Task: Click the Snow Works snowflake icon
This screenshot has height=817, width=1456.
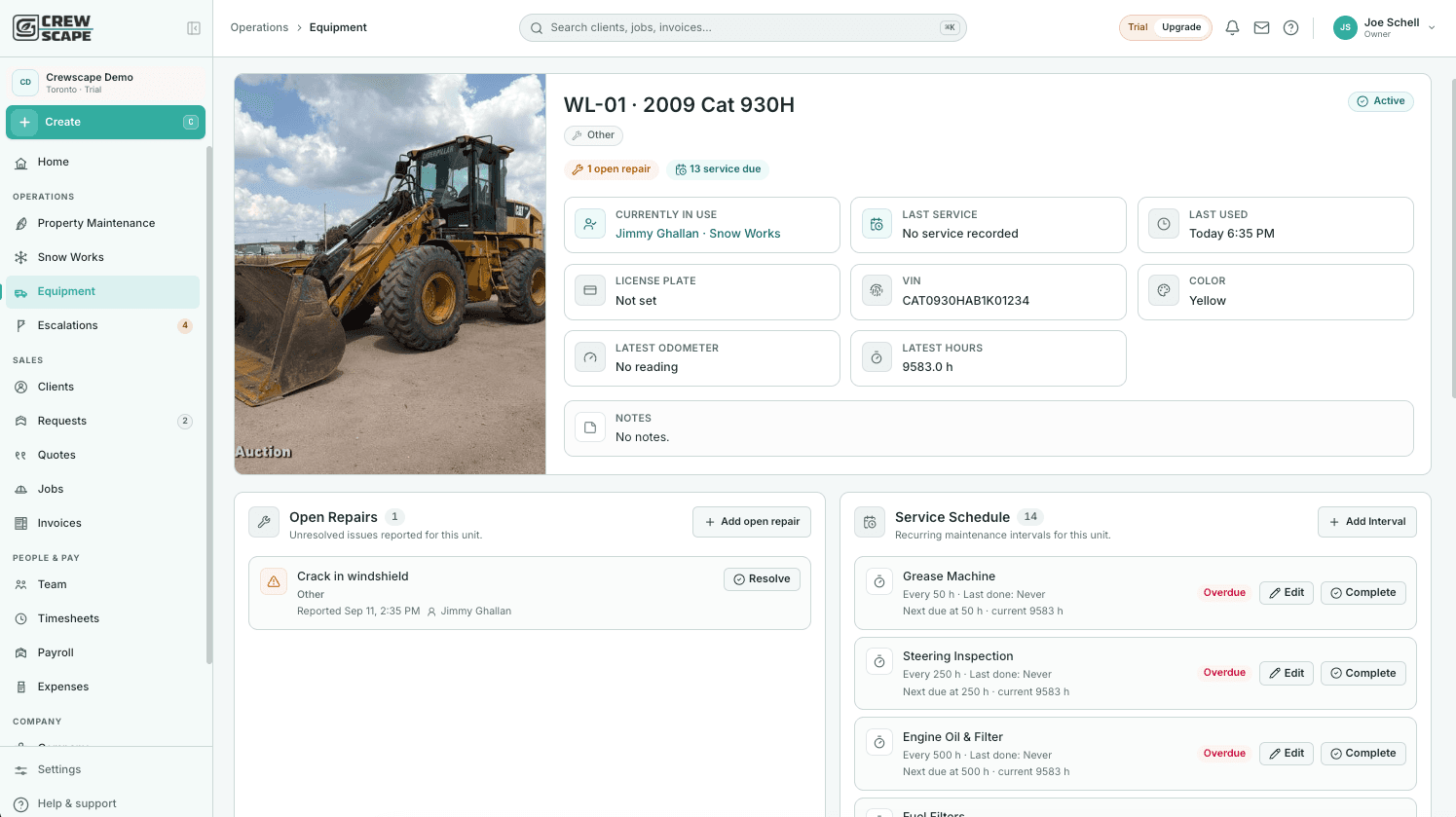Action: tap(21, 257)
